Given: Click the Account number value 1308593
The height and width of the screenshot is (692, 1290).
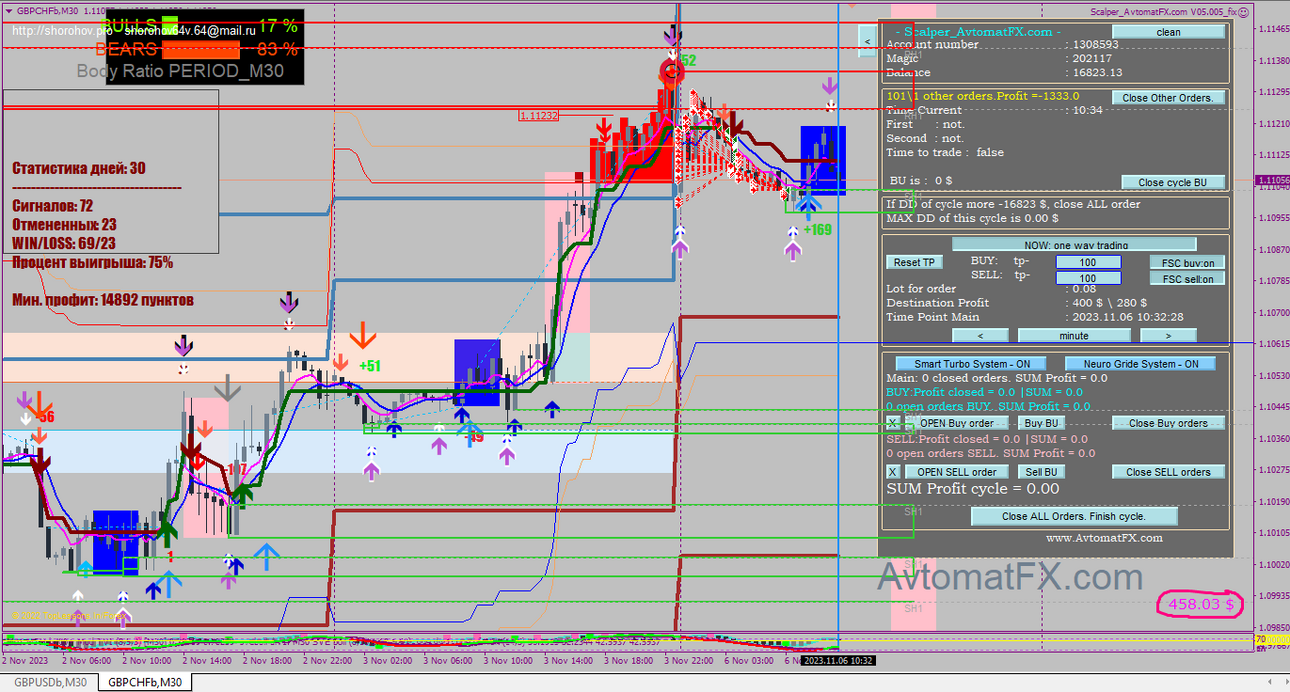Looking at the screenshot, I should [1093, 44].
